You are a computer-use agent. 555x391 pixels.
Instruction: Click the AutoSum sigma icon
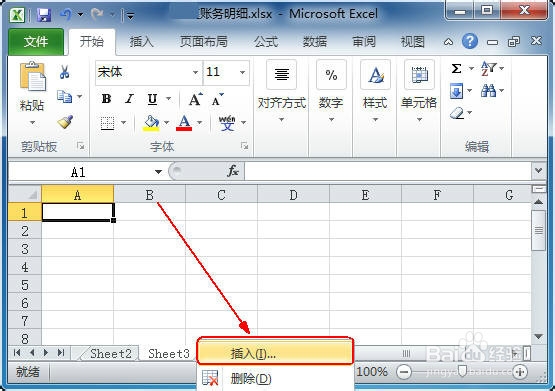tap(457, 68)
